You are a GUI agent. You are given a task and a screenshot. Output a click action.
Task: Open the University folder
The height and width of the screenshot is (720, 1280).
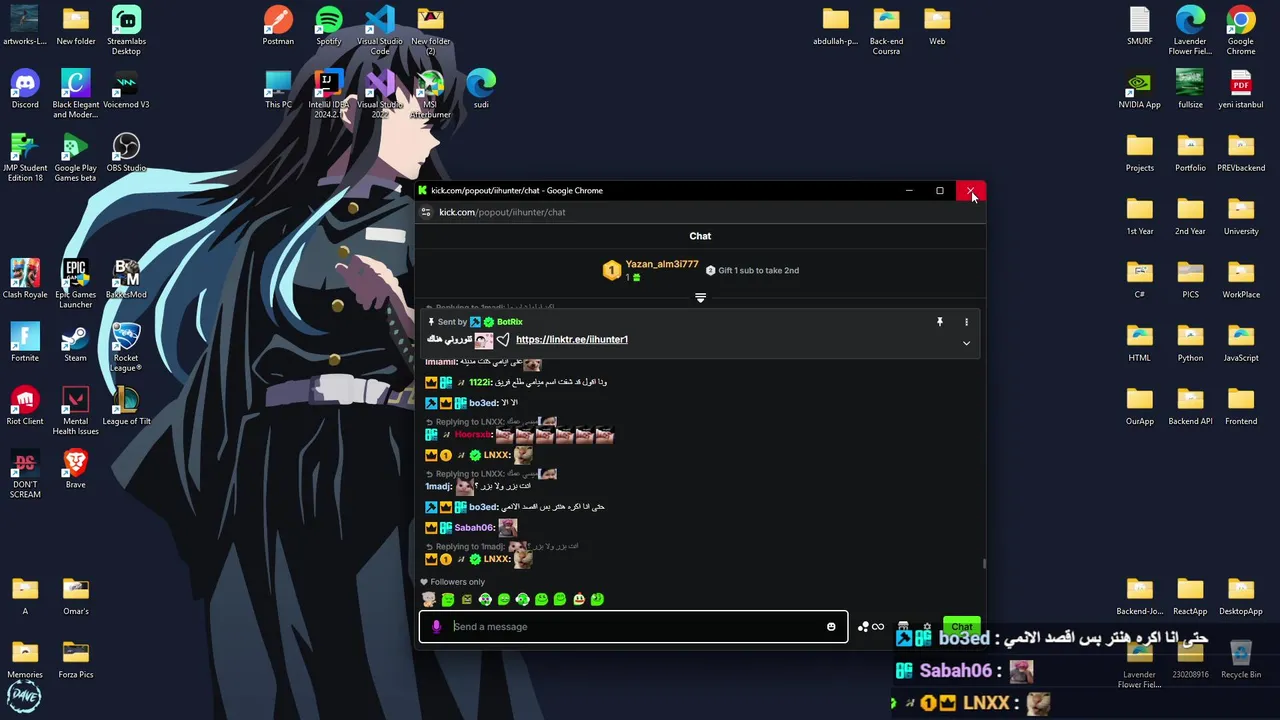pyautogui.click(x=1241, y=216)
